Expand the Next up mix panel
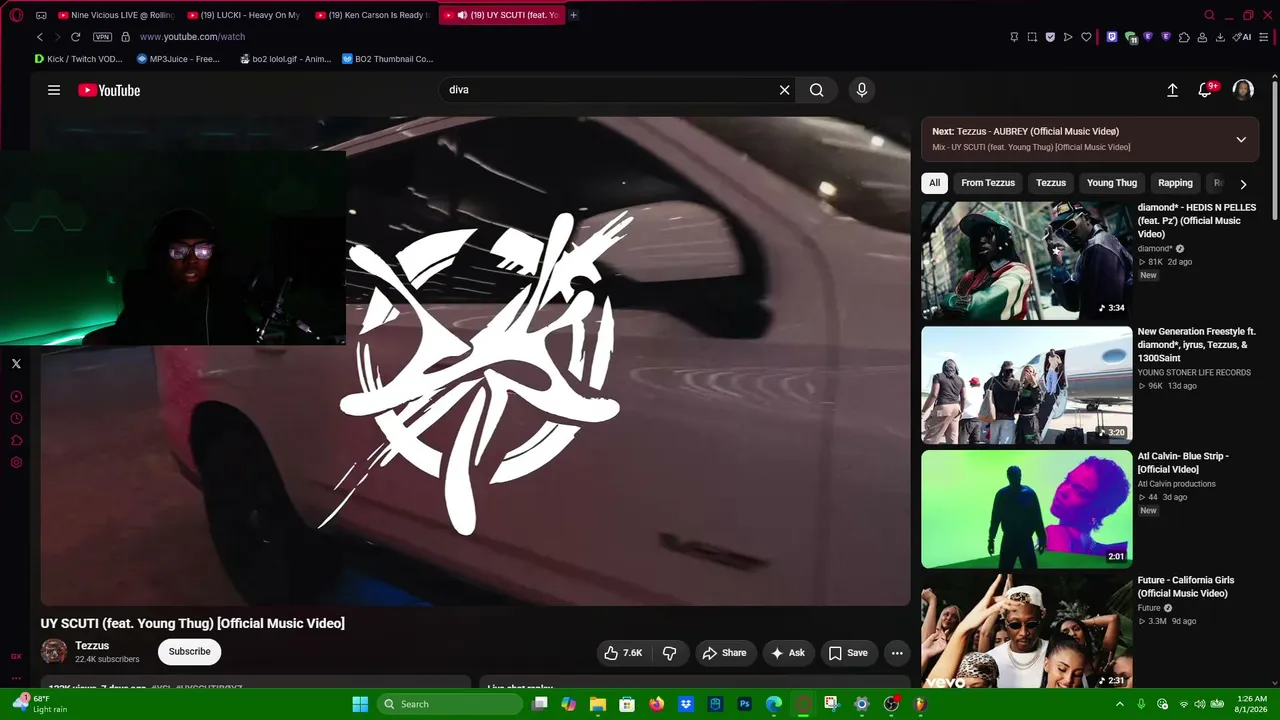Screen dimensions: 1280x720 point(1241,139)
